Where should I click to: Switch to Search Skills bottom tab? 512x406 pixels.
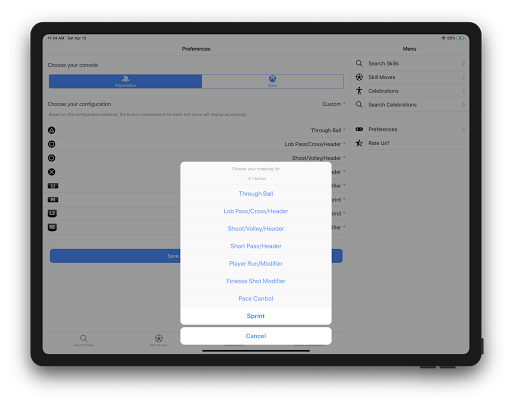(84, 341)
